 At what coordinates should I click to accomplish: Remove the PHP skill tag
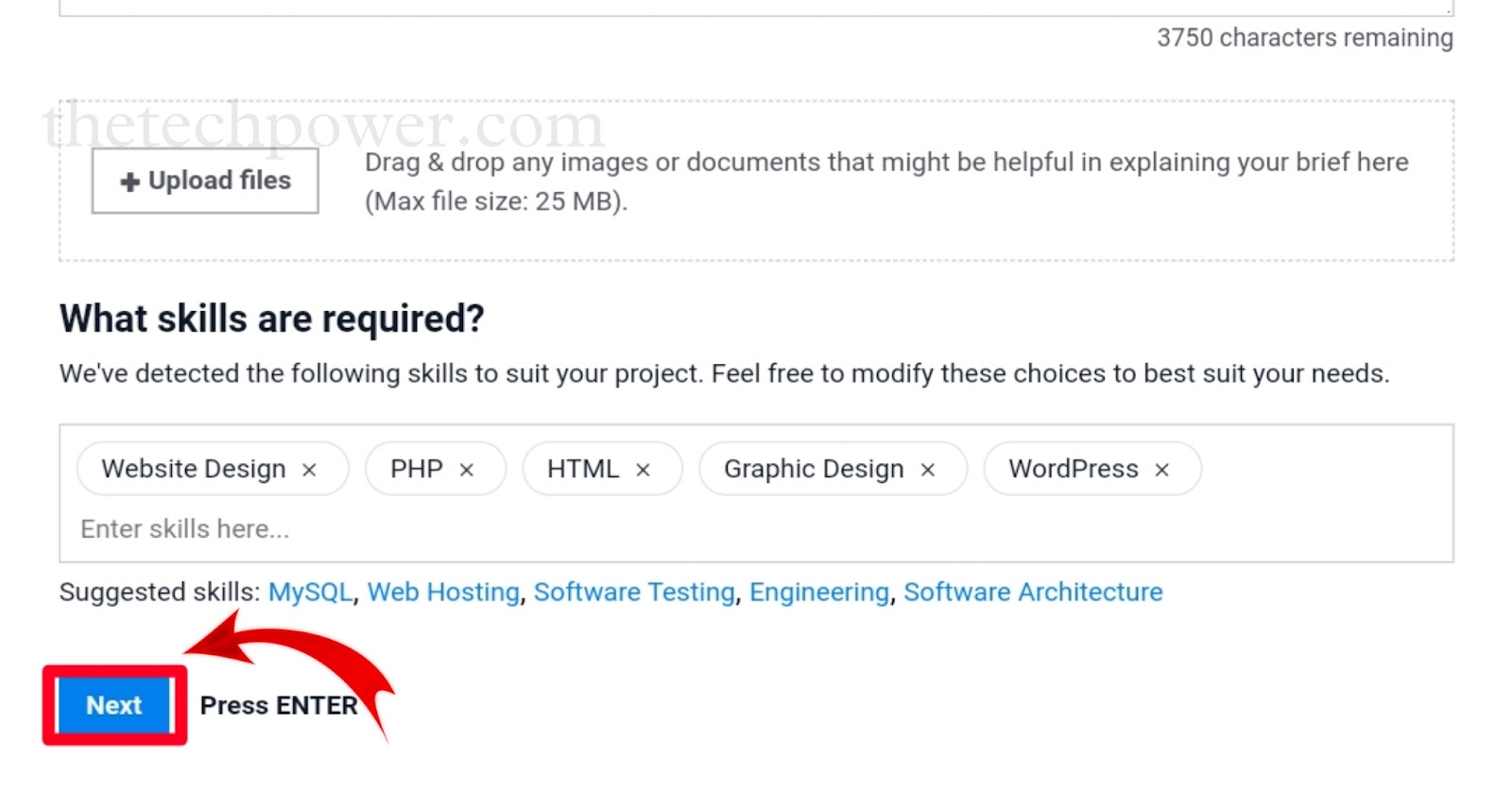[467, 470]
